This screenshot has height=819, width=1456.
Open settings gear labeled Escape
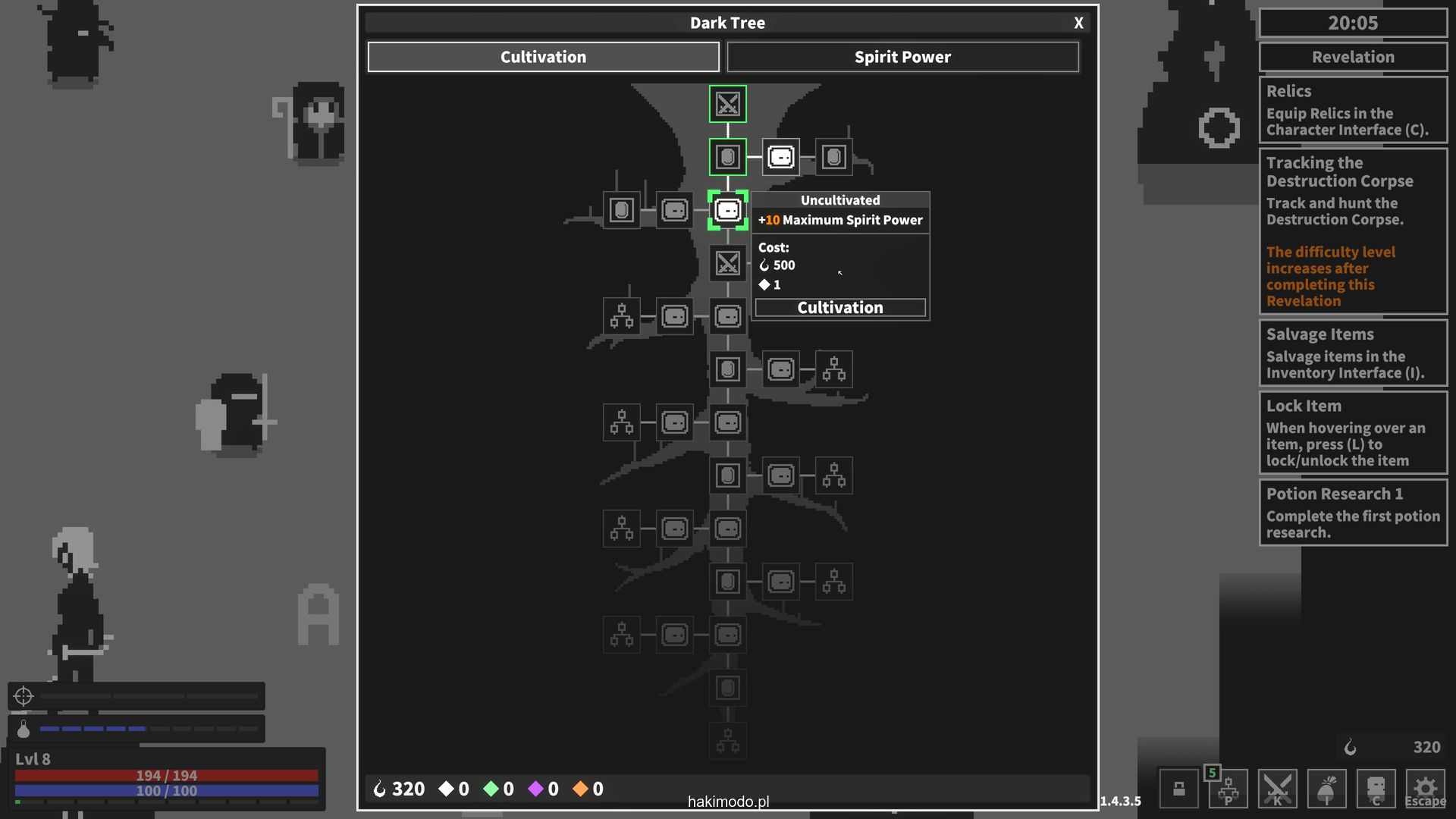click(x=1425, y=789)
